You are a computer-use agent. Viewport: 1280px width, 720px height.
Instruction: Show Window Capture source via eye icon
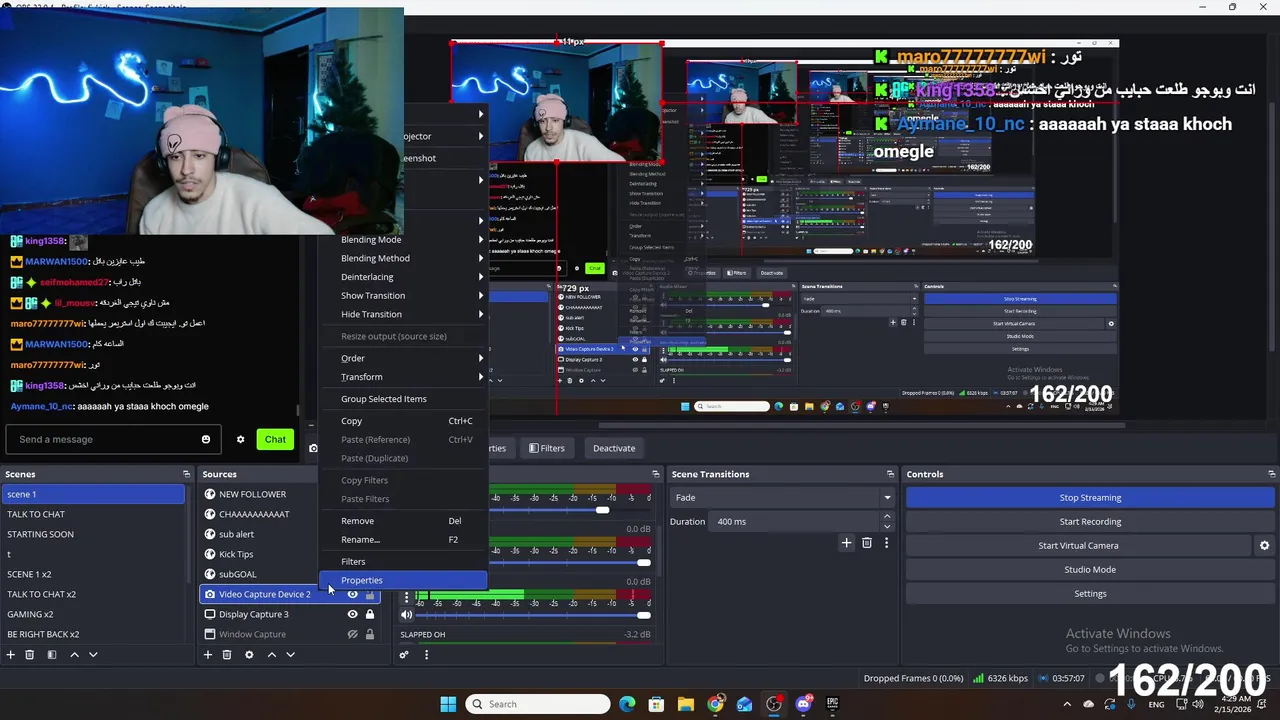click(x=352, y=634)
